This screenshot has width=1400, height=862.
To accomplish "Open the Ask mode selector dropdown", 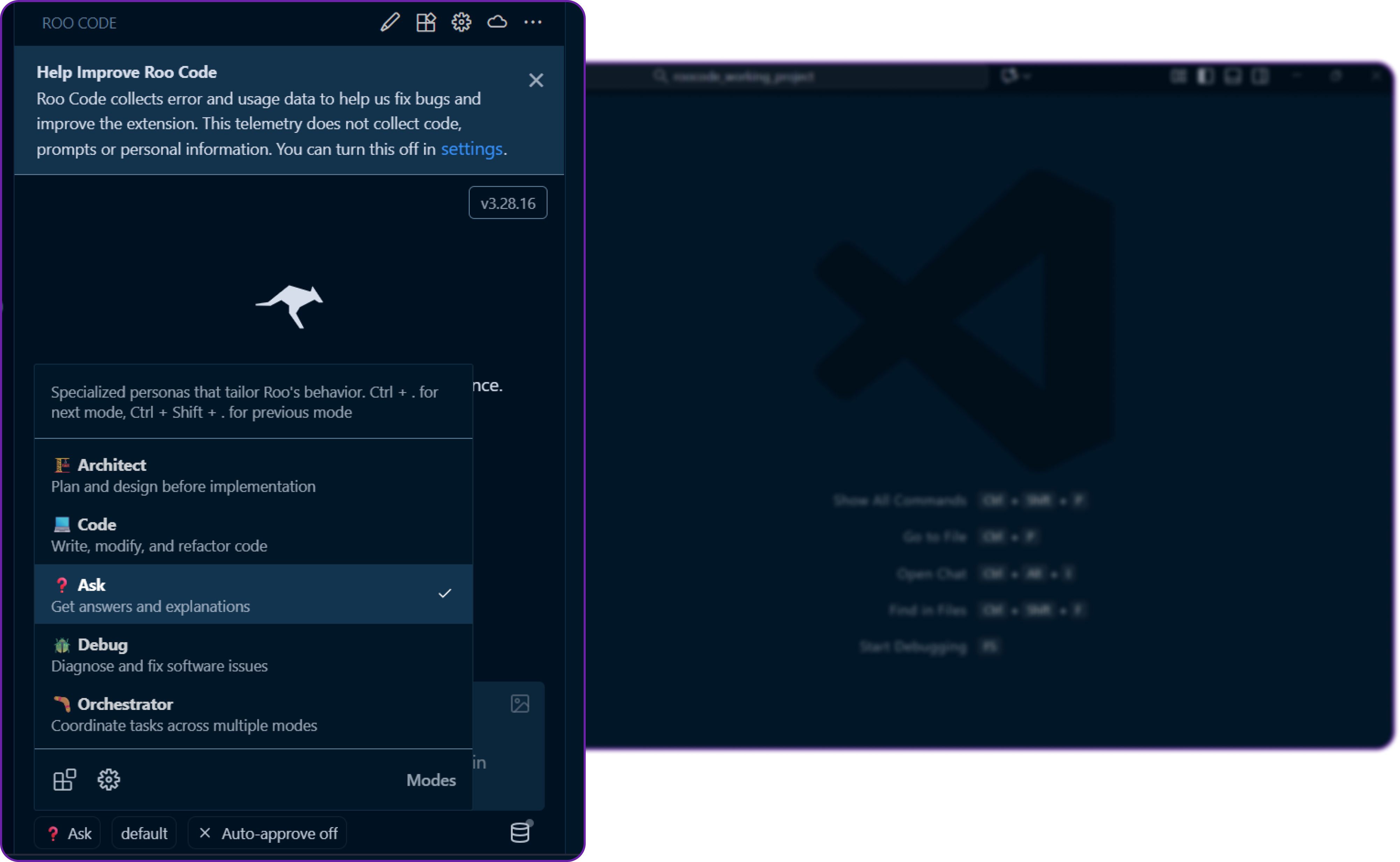I will pos(68,833).
